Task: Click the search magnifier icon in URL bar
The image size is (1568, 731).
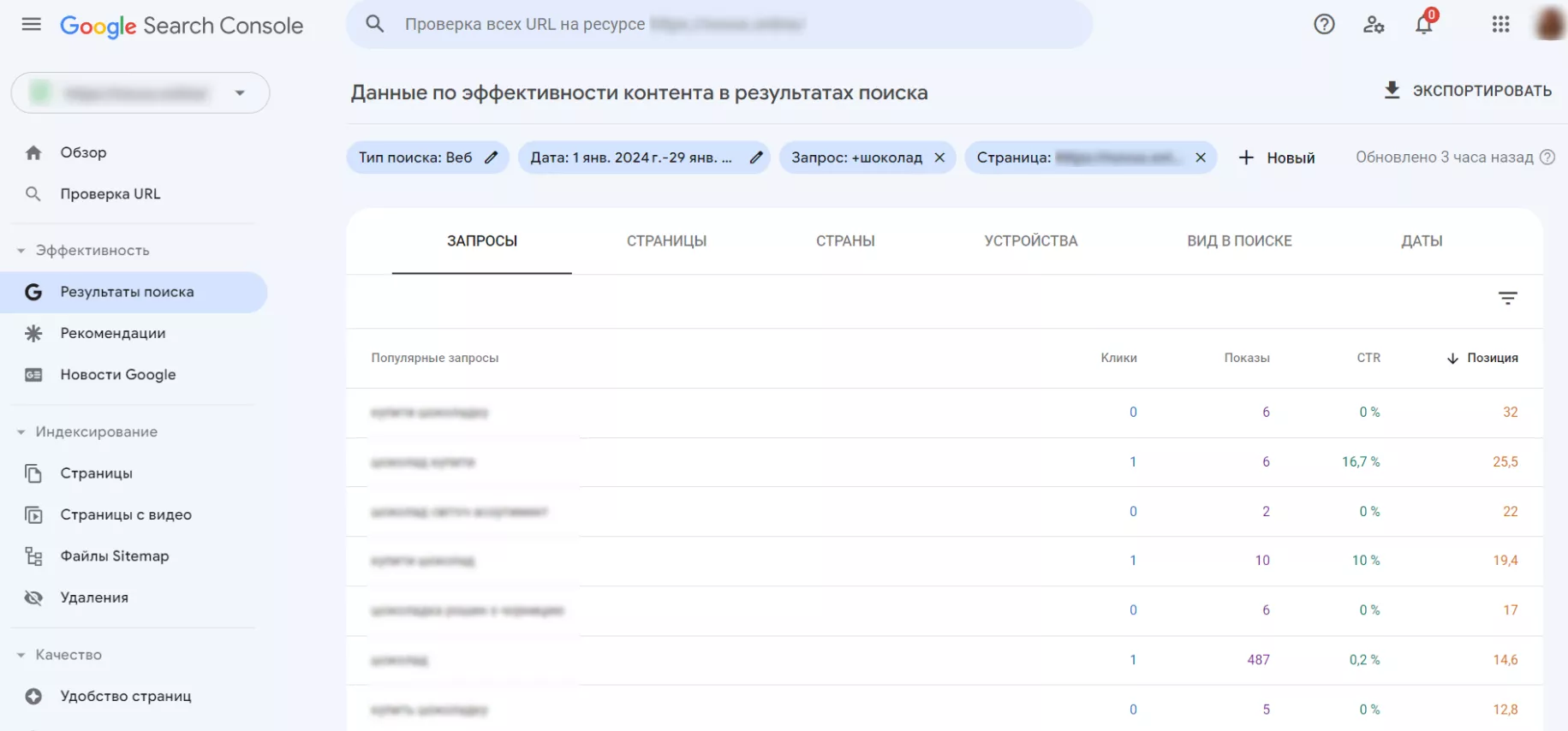Action: pyautogui.click(x=375, y=24)
